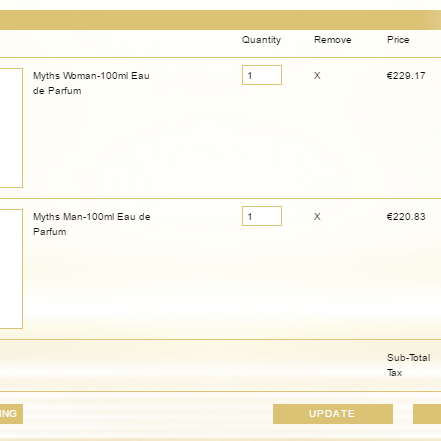Edit quantity field for Myths Woman
Viewport: 441px width, 441px height.
pyautogui.click(x=262, y=75)
